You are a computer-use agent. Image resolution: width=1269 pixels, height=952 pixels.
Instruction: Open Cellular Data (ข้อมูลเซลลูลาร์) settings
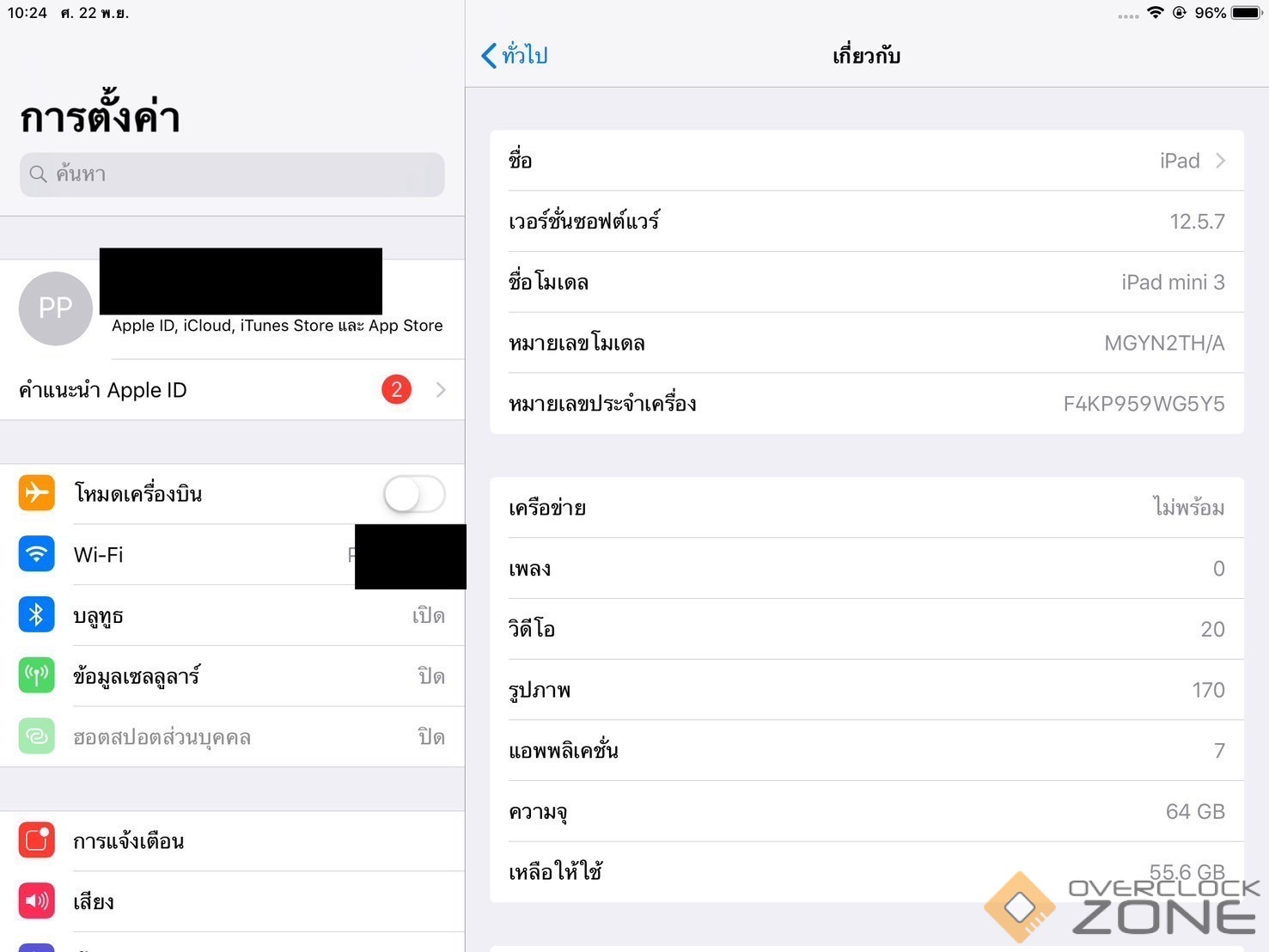232,675
